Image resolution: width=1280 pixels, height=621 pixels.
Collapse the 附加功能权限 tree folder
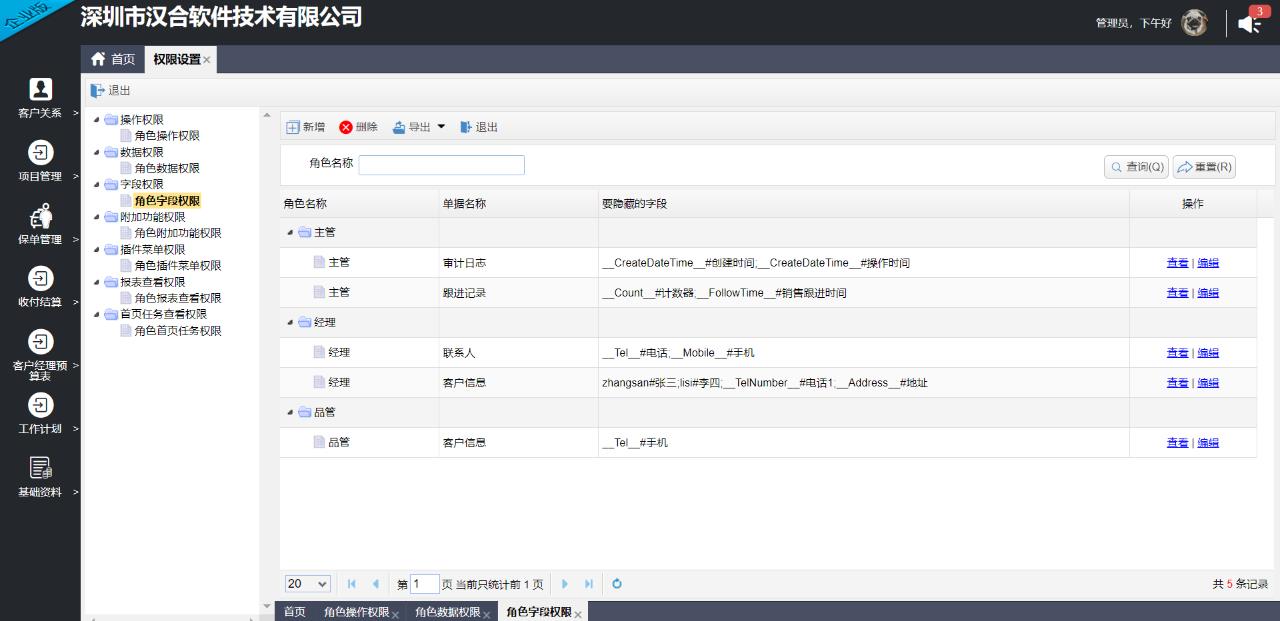(x=97, y=217)
